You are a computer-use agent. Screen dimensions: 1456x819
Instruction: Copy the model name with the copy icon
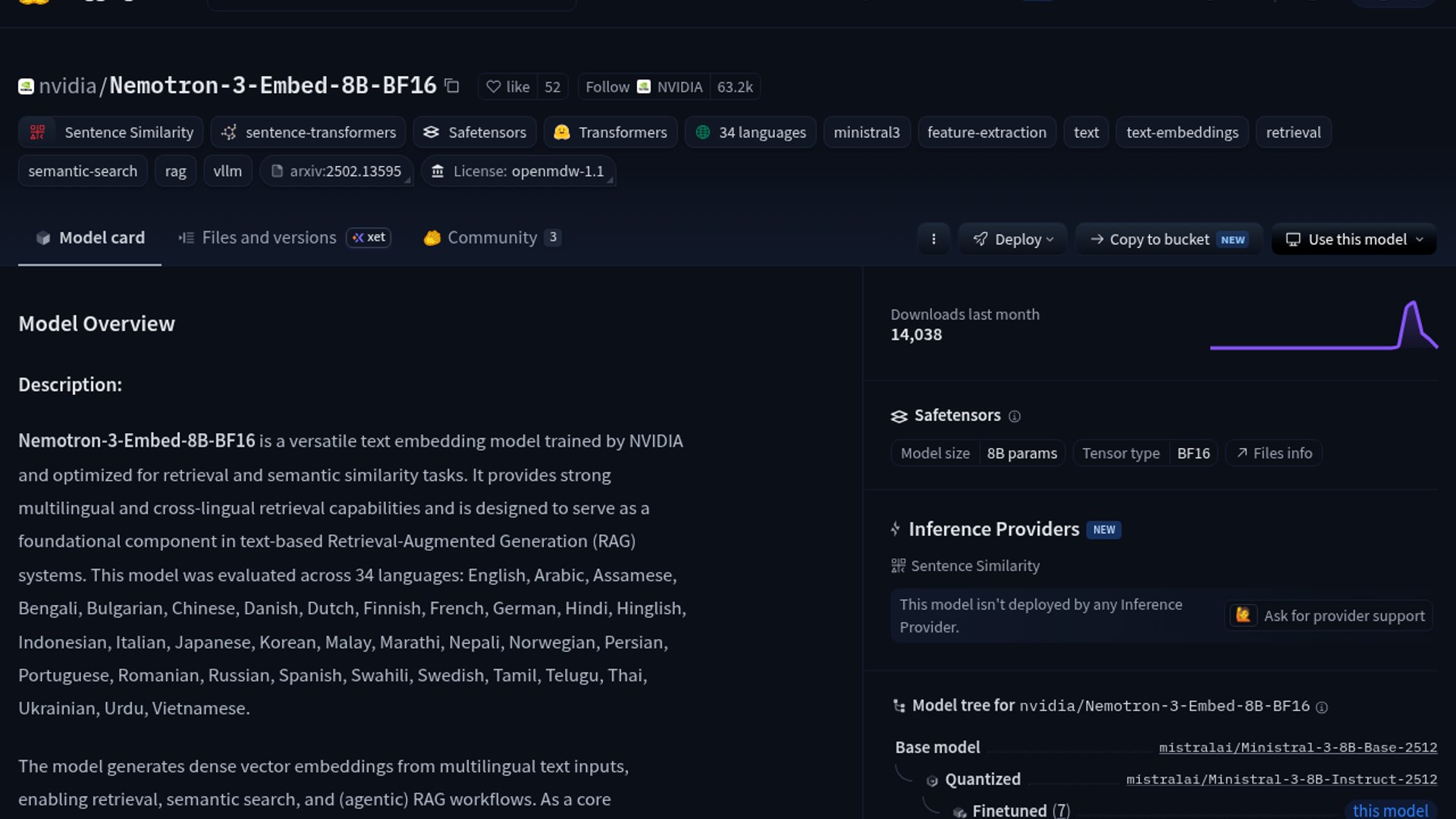tap(452, 86)
